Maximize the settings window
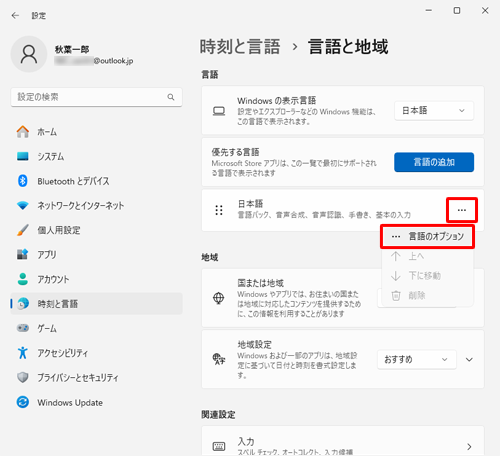This screenshot has width=500, height=456. coord(457,11)
